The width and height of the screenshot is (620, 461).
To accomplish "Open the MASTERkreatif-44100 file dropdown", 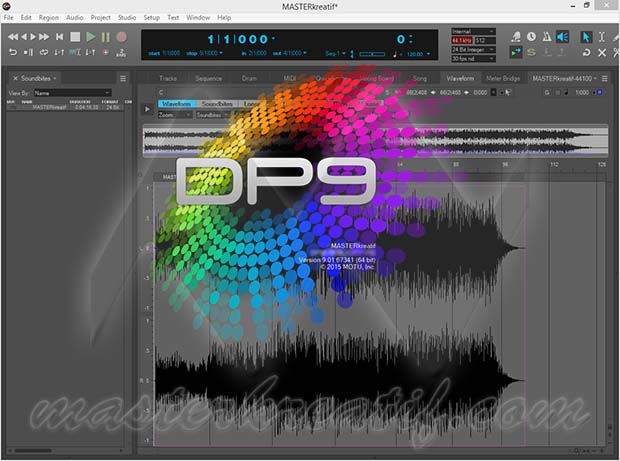I will point(564,78).
